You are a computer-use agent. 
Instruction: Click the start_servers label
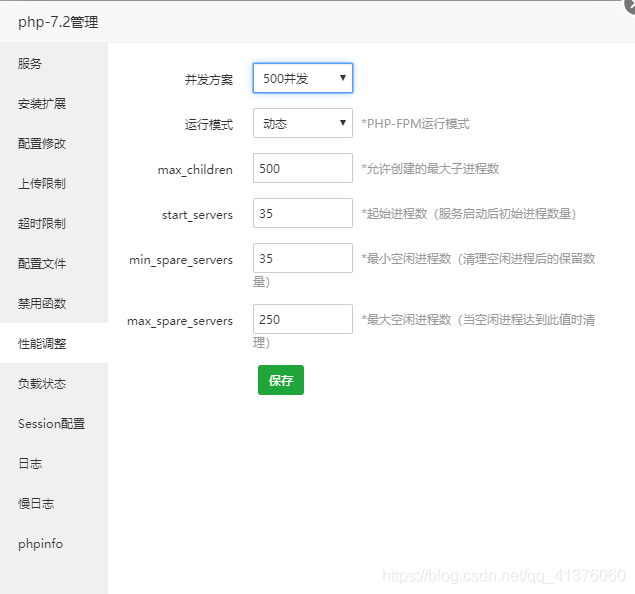pos(197,214)
